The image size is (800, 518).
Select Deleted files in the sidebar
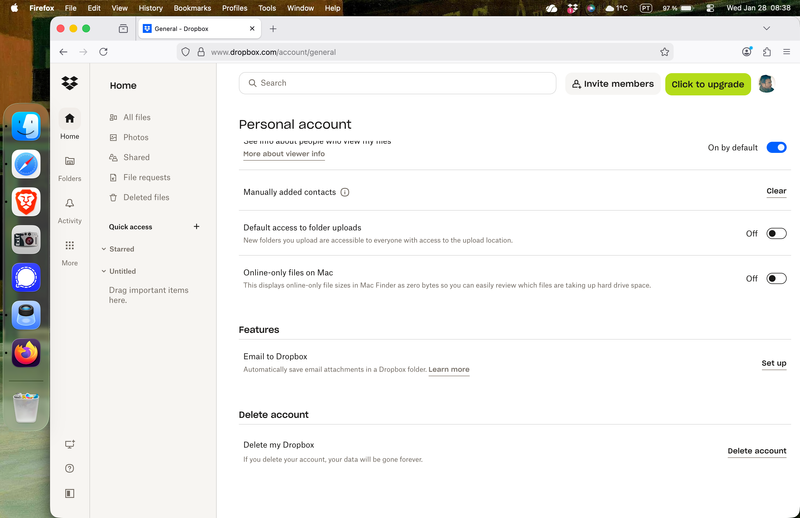pyautogui.click(x=146, y=197)
